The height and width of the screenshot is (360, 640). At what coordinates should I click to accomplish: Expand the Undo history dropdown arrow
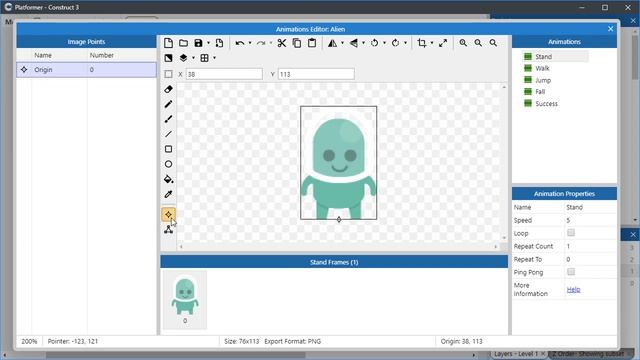(x=250, y=43)
